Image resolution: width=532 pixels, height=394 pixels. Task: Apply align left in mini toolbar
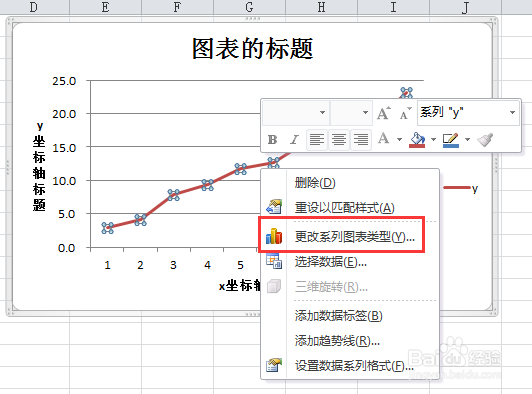(317, 139)
